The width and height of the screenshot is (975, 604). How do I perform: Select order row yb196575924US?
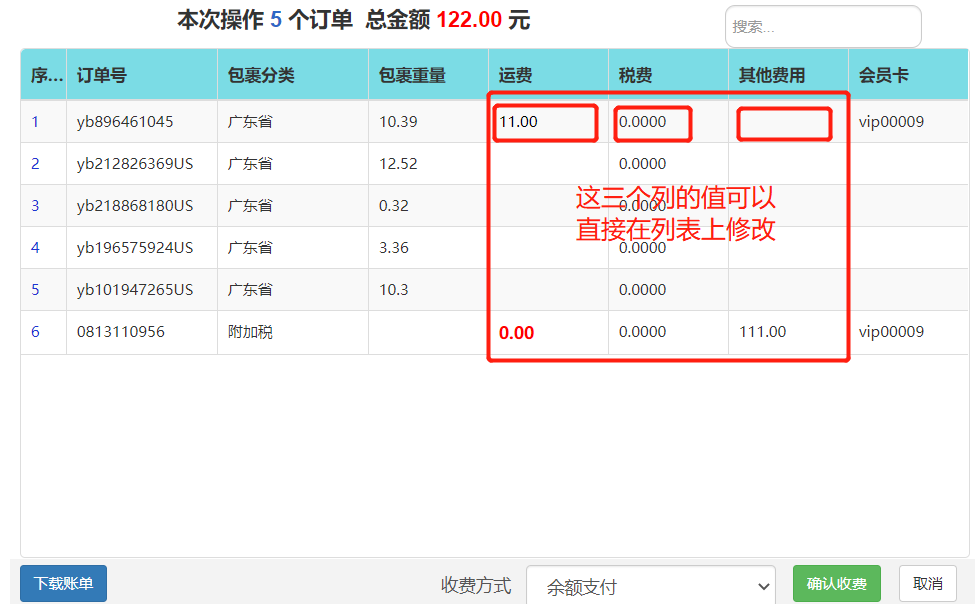point(494,248)
